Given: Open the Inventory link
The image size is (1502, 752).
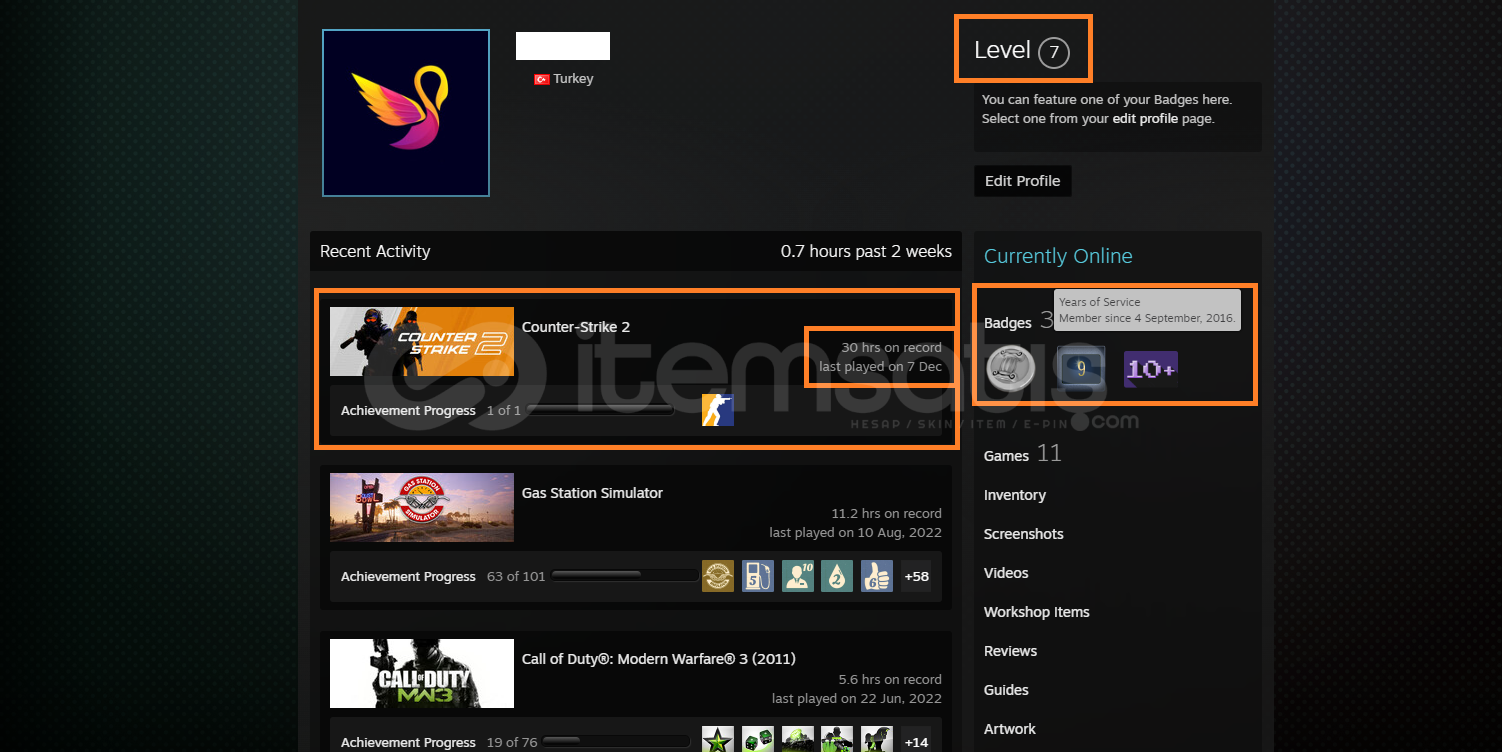Looking at the screenshot, I should (x=1015, y=495).
